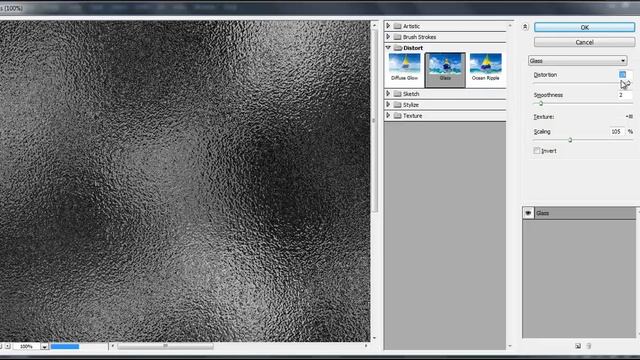Click the Distort folder icon
The height and width of the screenshot is (360, 640).
point(398,48)
